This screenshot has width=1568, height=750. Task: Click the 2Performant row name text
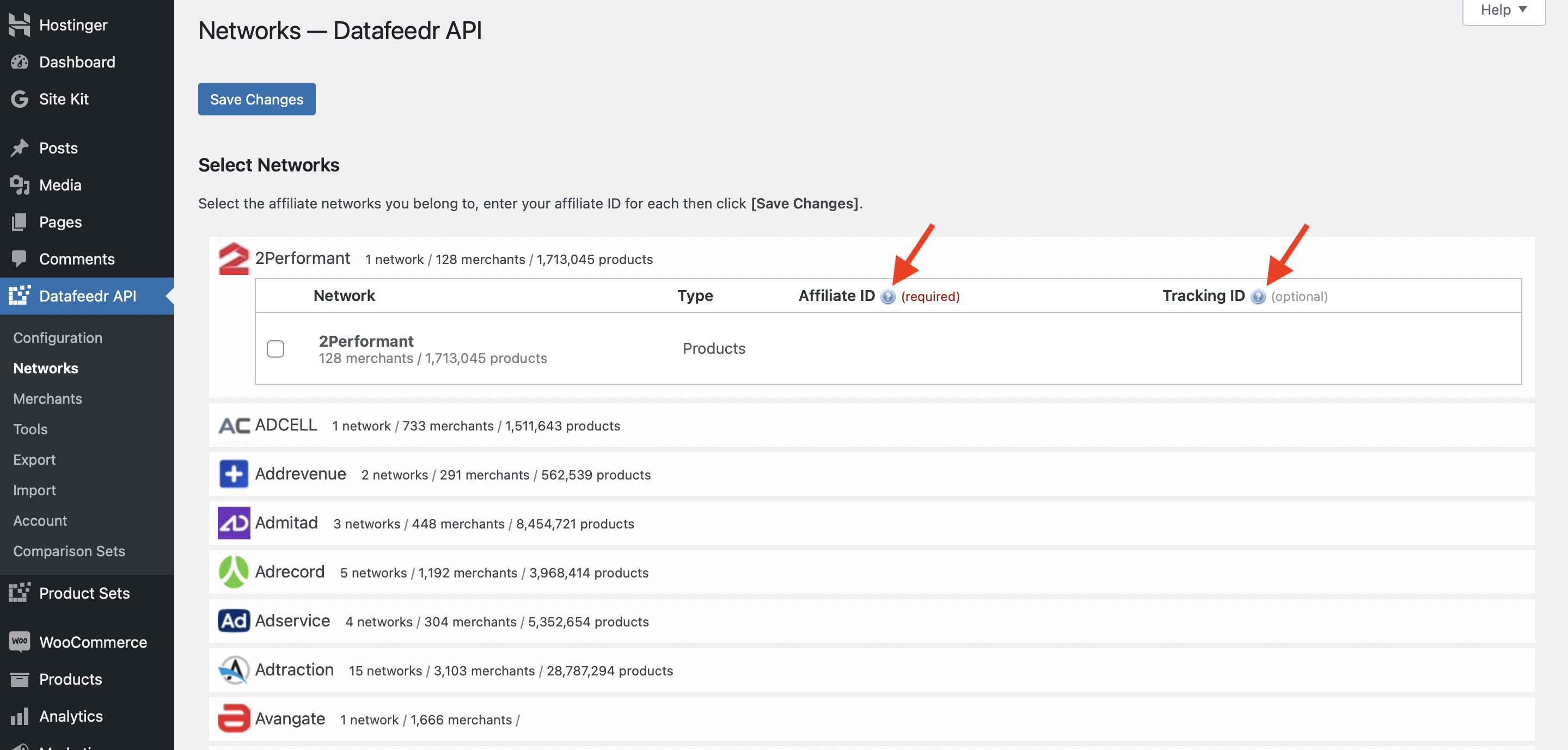[x=366, y=341]
